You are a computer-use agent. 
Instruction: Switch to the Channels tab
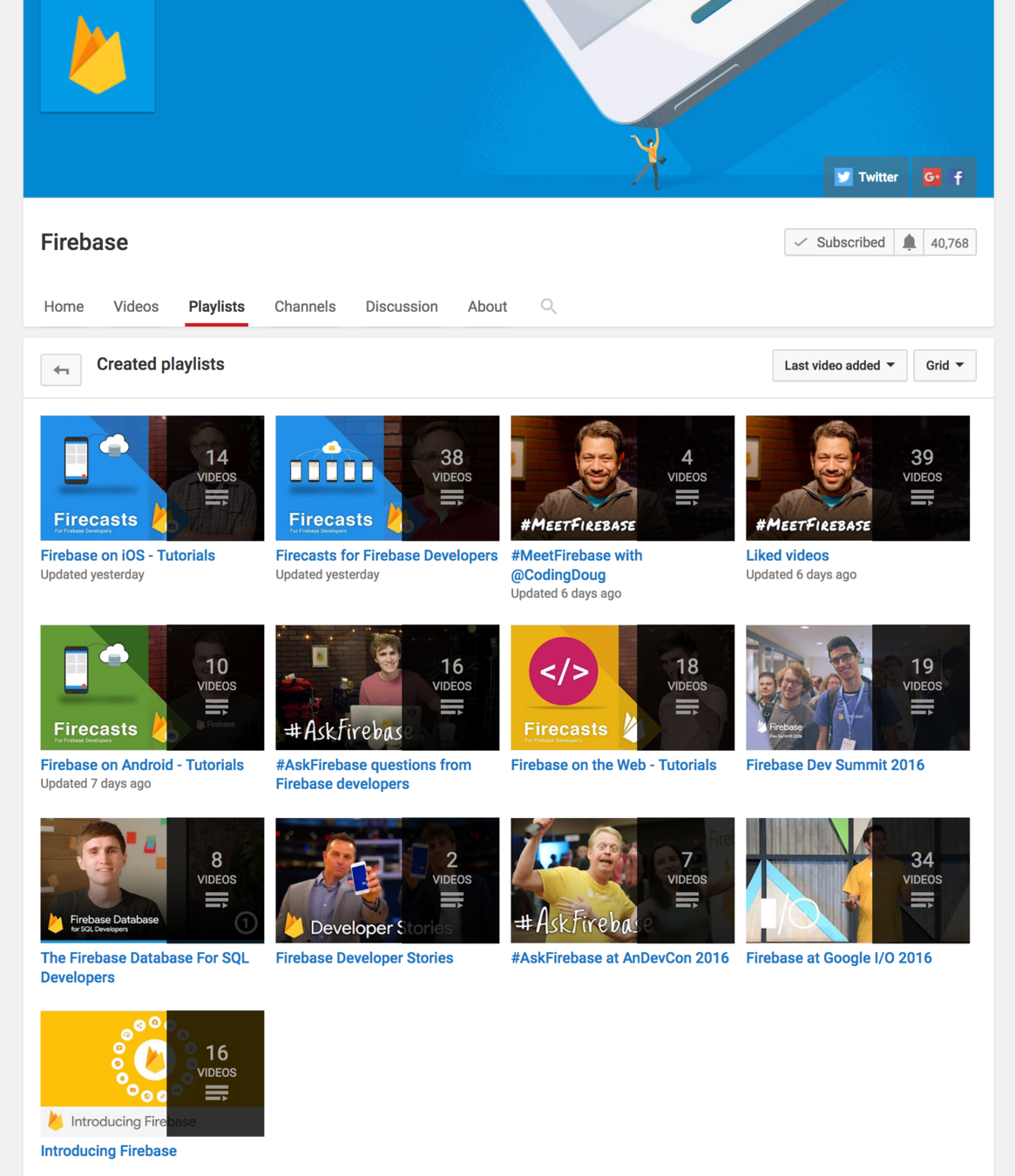[x=305, y=307]
